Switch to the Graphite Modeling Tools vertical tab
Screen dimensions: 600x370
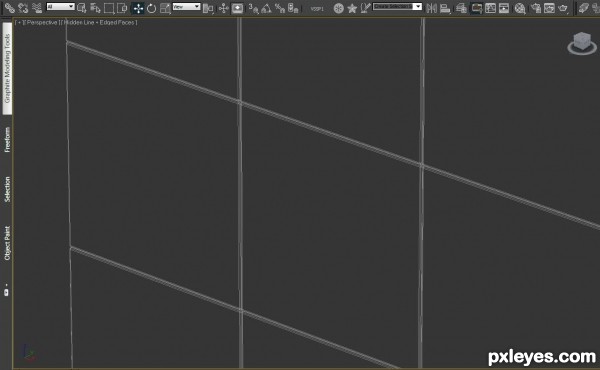click(x=7, y=68)
